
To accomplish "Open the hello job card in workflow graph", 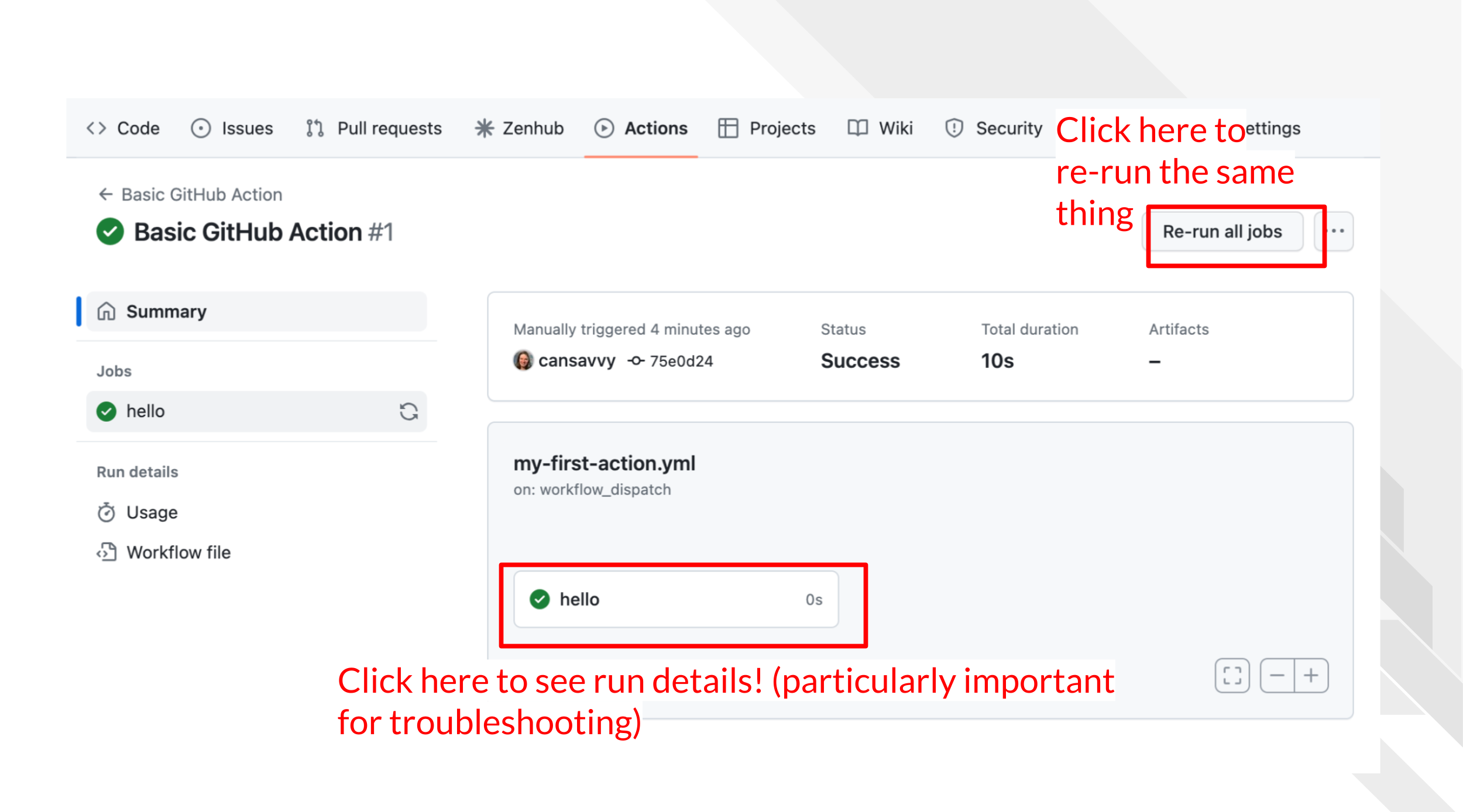I will [x=676, y=599].
